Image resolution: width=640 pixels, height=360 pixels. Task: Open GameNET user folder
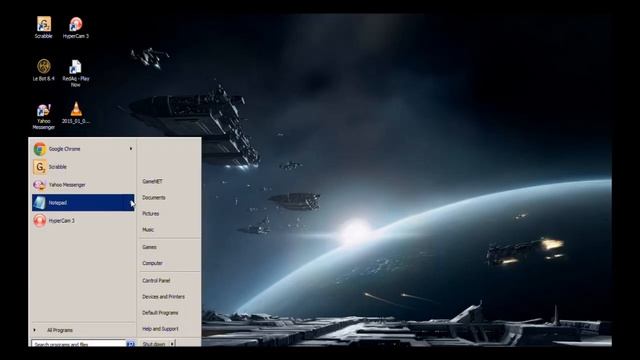click(152, 182)
